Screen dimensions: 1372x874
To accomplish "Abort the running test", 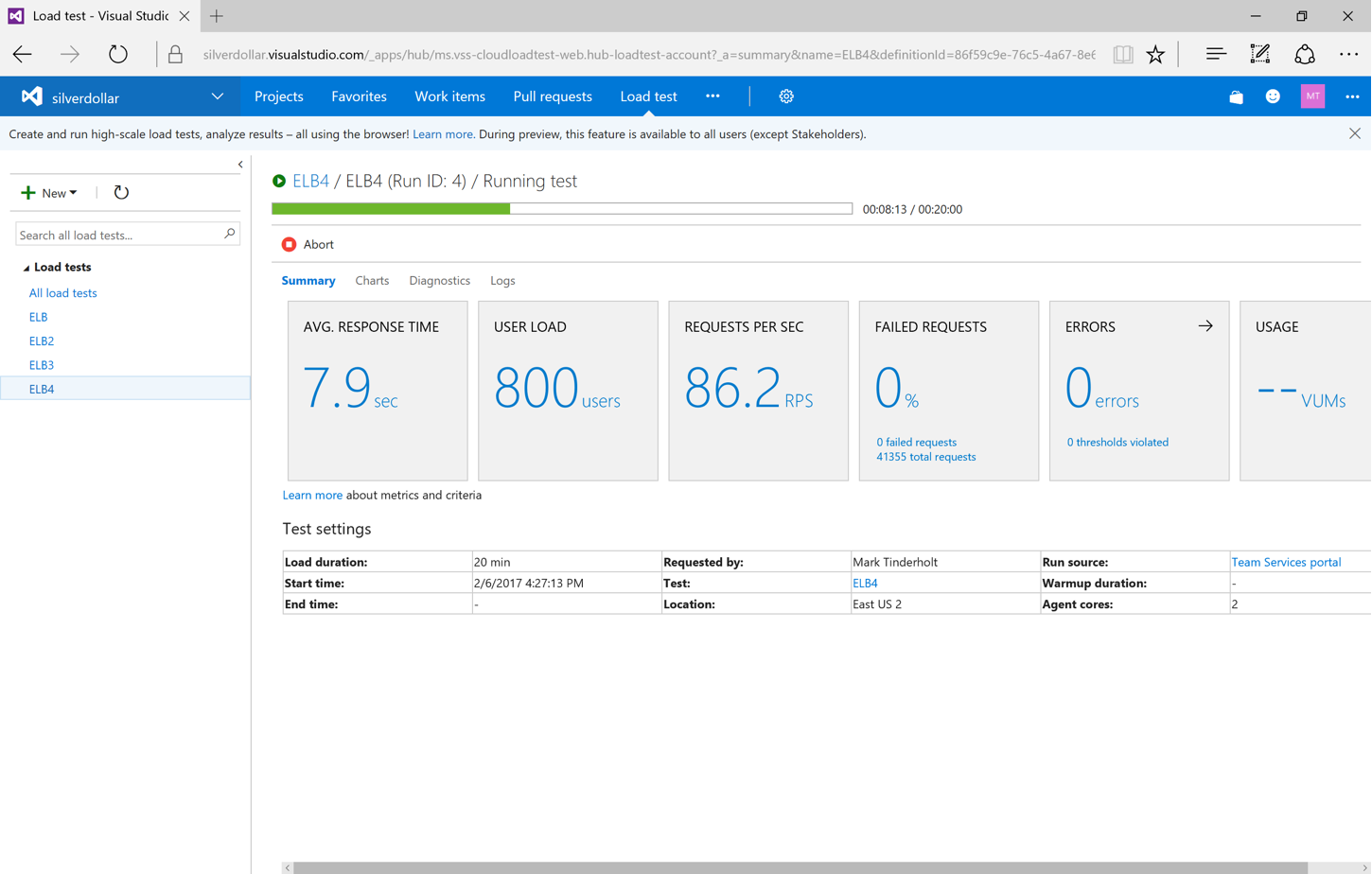I will click(x=308, y=244).
